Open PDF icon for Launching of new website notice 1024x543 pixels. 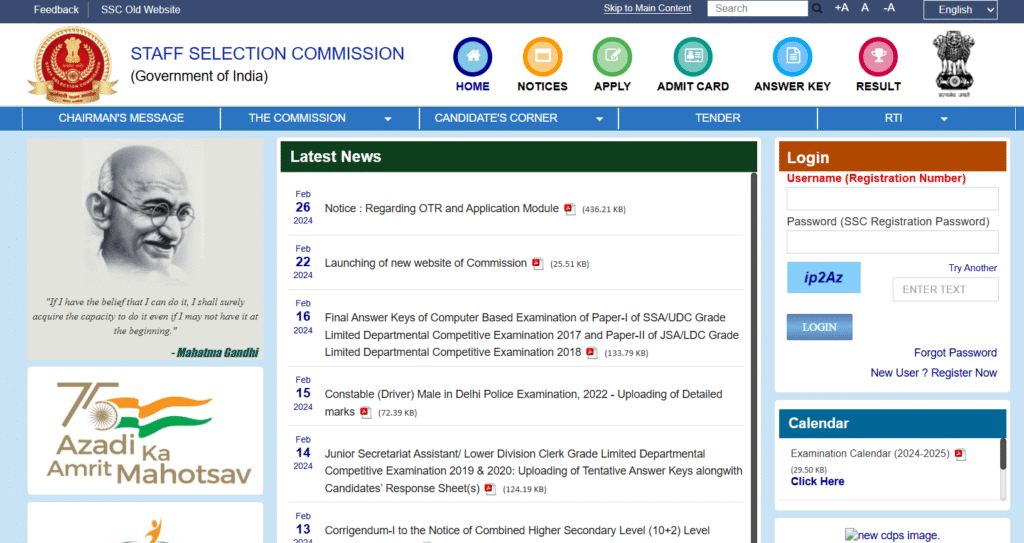tap(537, 263)
